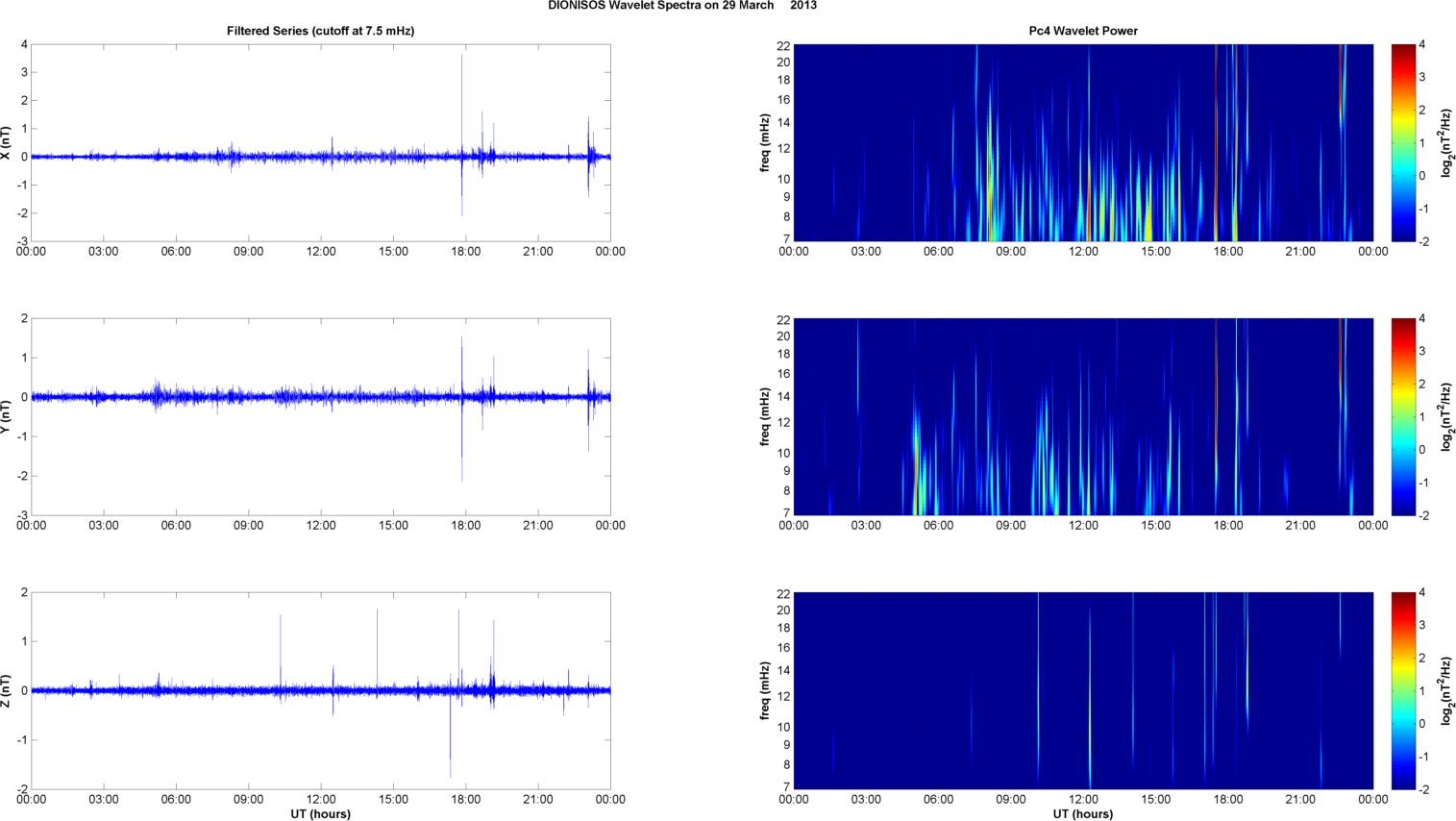Click the colorbar beside the bottom wavelet spectrum
1456x821 pixels.
[x=1403, y=690]
